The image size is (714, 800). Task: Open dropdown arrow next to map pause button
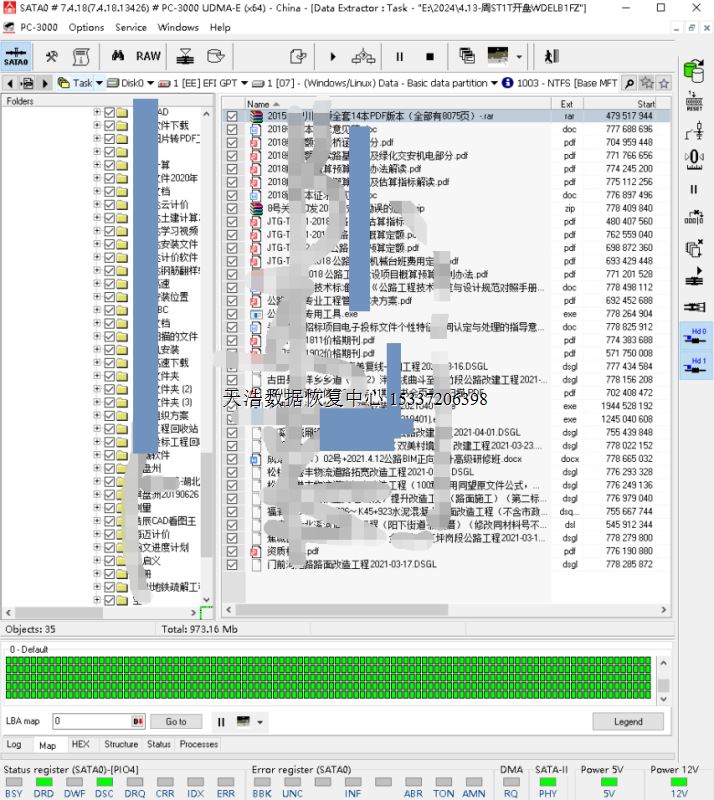click(x=261, y=721)
